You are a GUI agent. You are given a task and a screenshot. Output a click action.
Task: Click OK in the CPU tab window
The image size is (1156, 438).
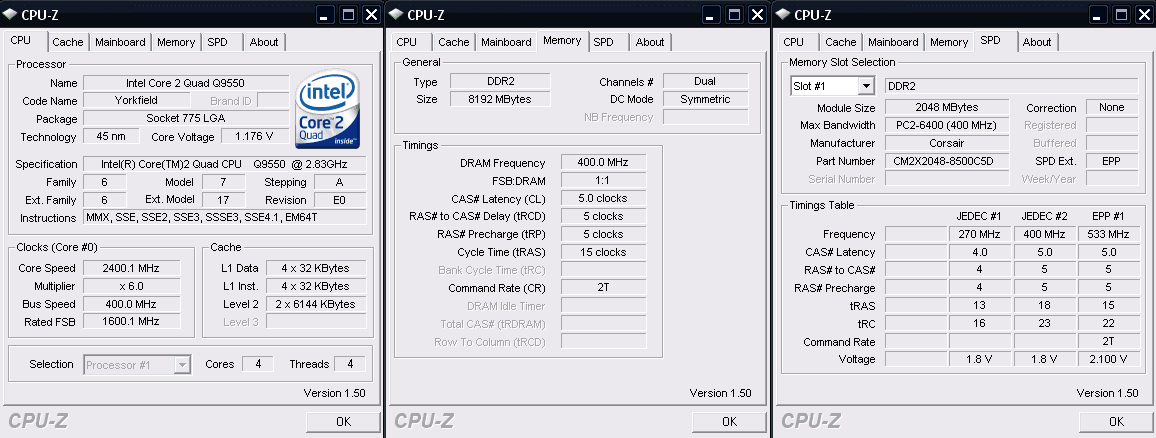343,422
